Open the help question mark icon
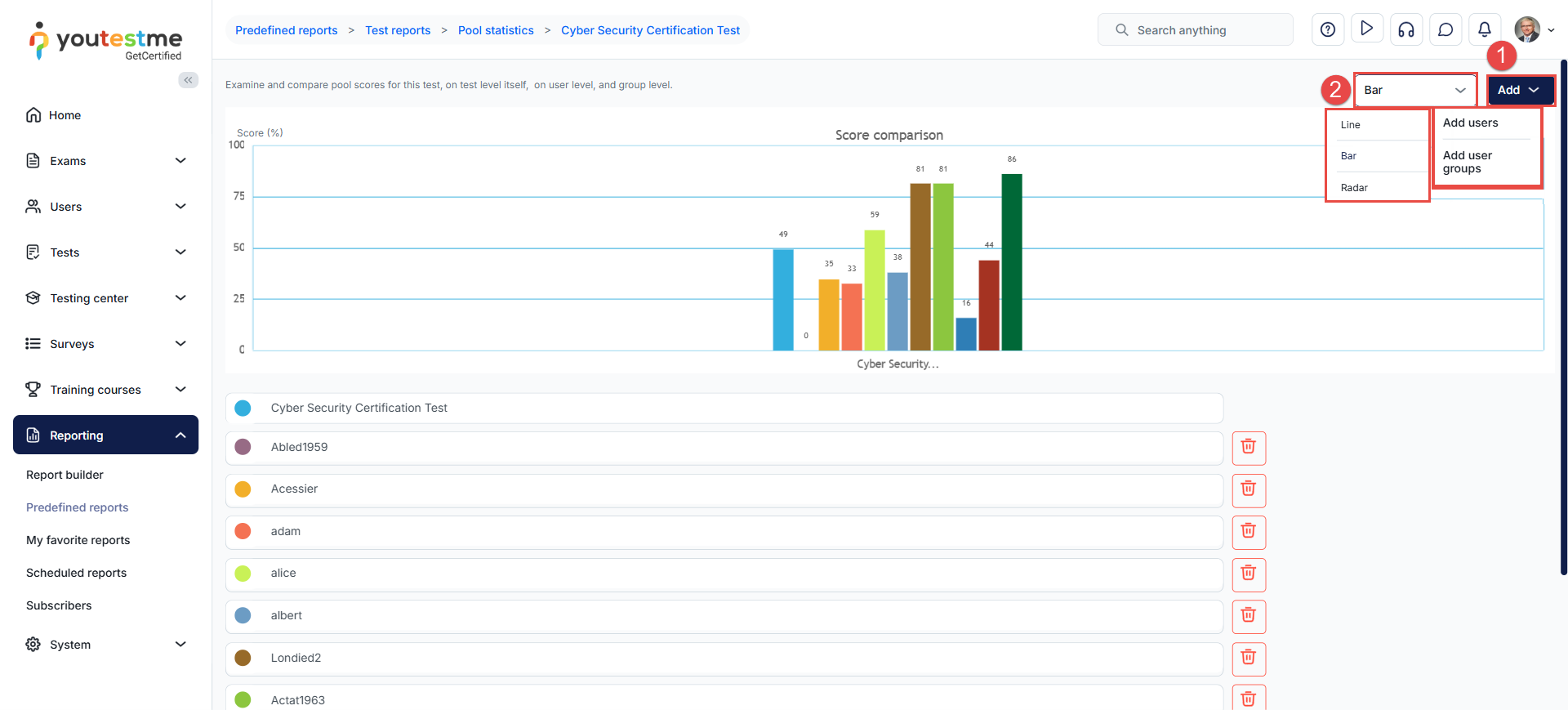 pyautogui.click(x=1328, y=30)
